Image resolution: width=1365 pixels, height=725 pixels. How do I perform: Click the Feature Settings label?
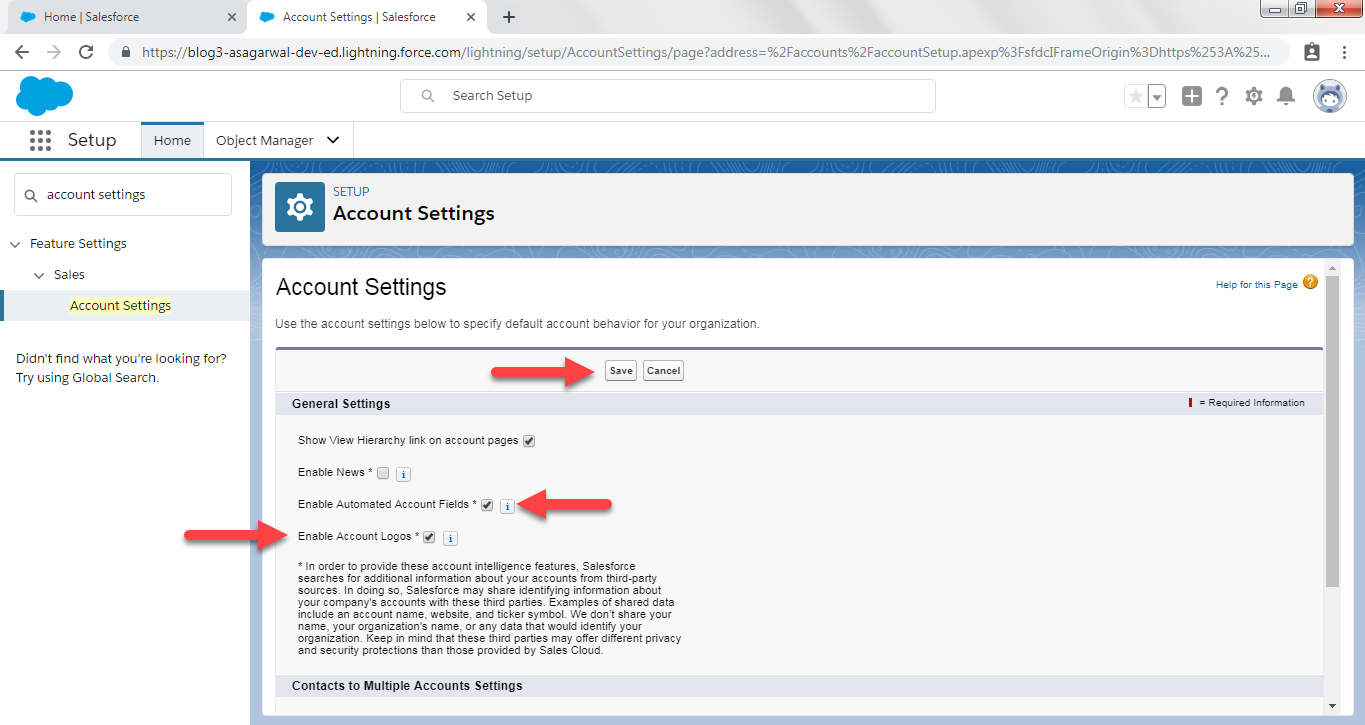coord(78,244)
